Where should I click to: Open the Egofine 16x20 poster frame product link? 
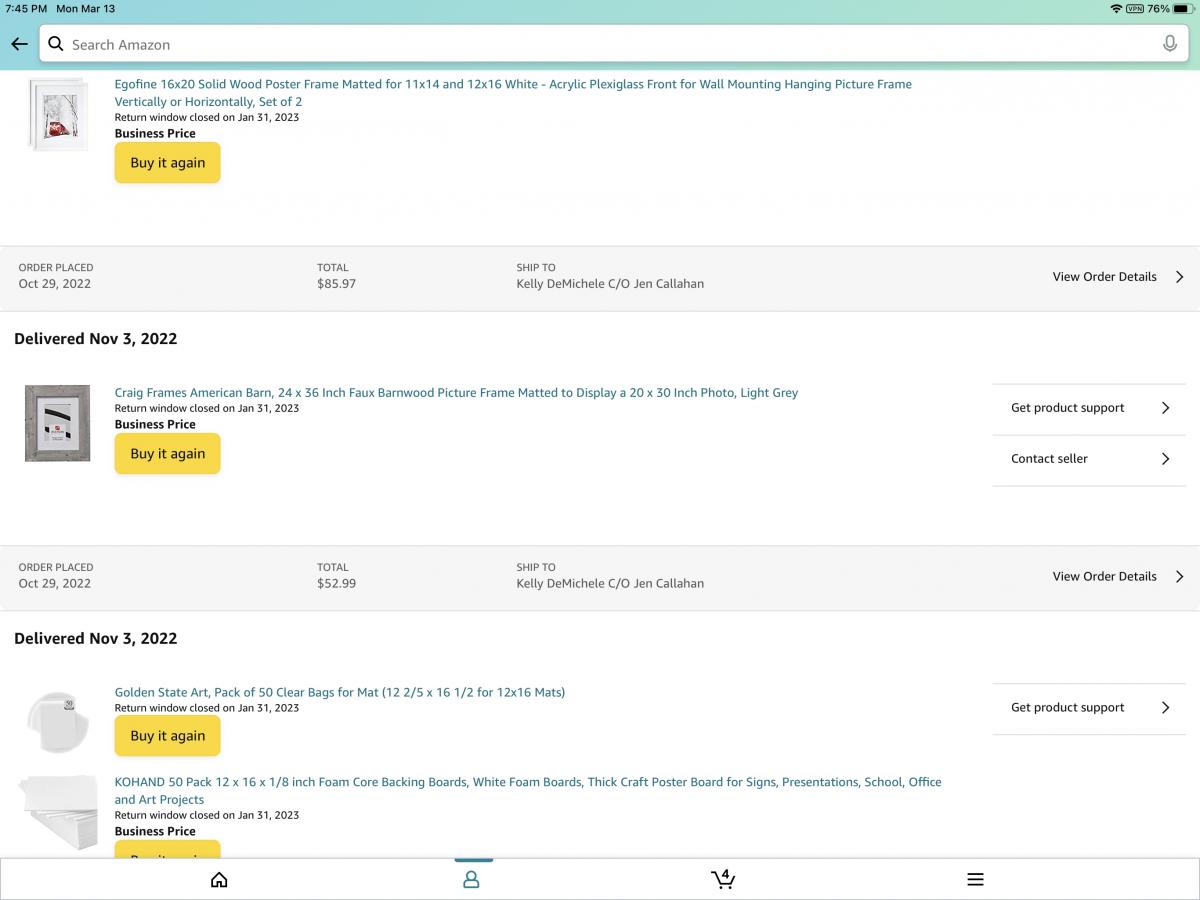click(x=513, y=93)
